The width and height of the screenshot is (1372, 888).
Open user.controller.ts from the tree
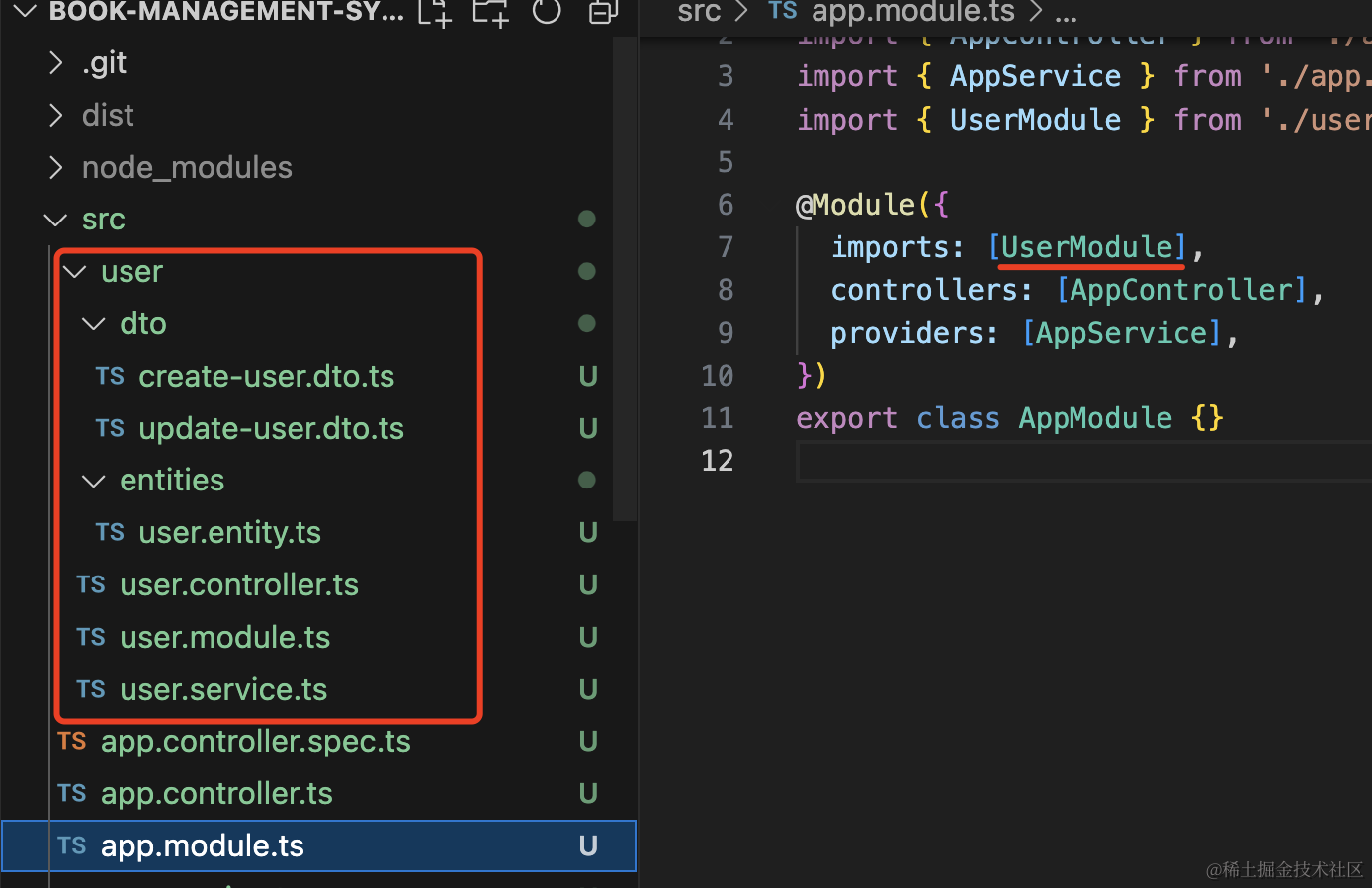click(238, 584)
